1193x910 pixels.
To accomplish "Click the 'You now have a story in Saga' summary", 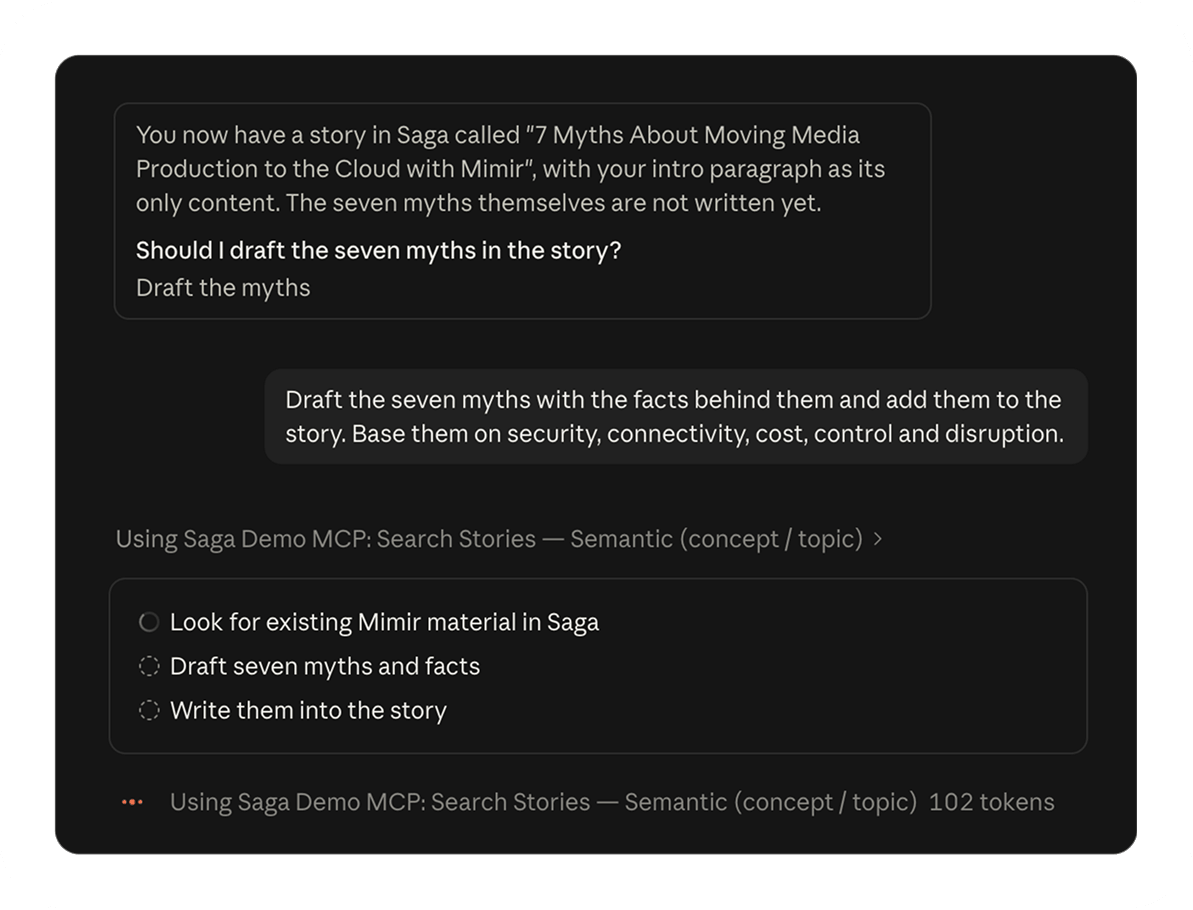I will (510, 169).
